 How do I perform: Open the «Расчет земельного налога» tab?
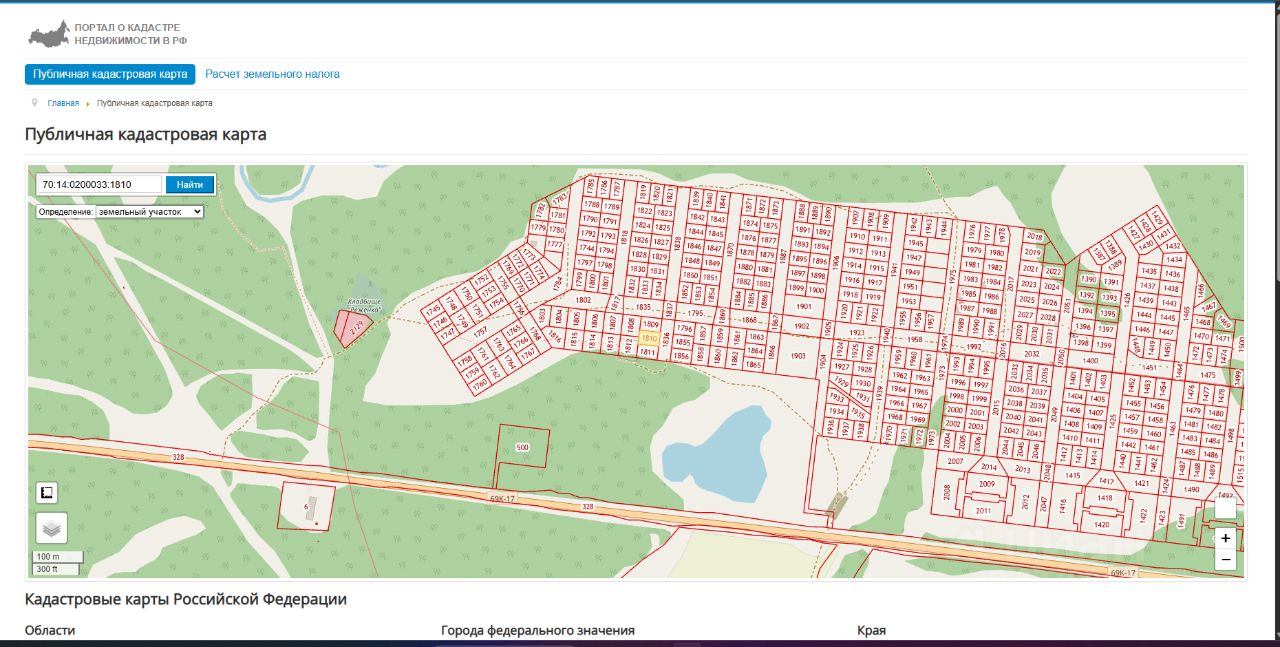tap(272, 74)
